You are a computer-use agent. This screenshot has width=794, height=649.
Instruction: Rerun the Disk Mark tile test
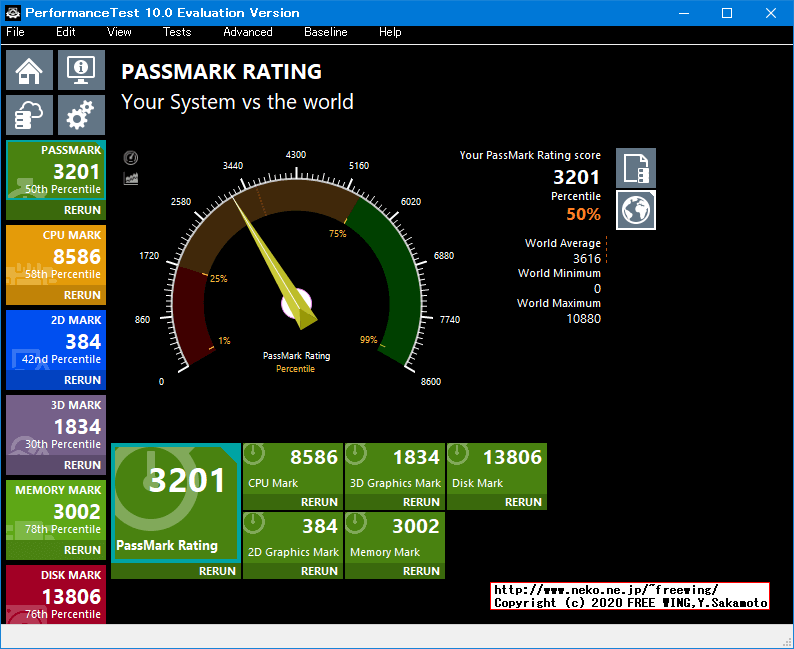523,502
